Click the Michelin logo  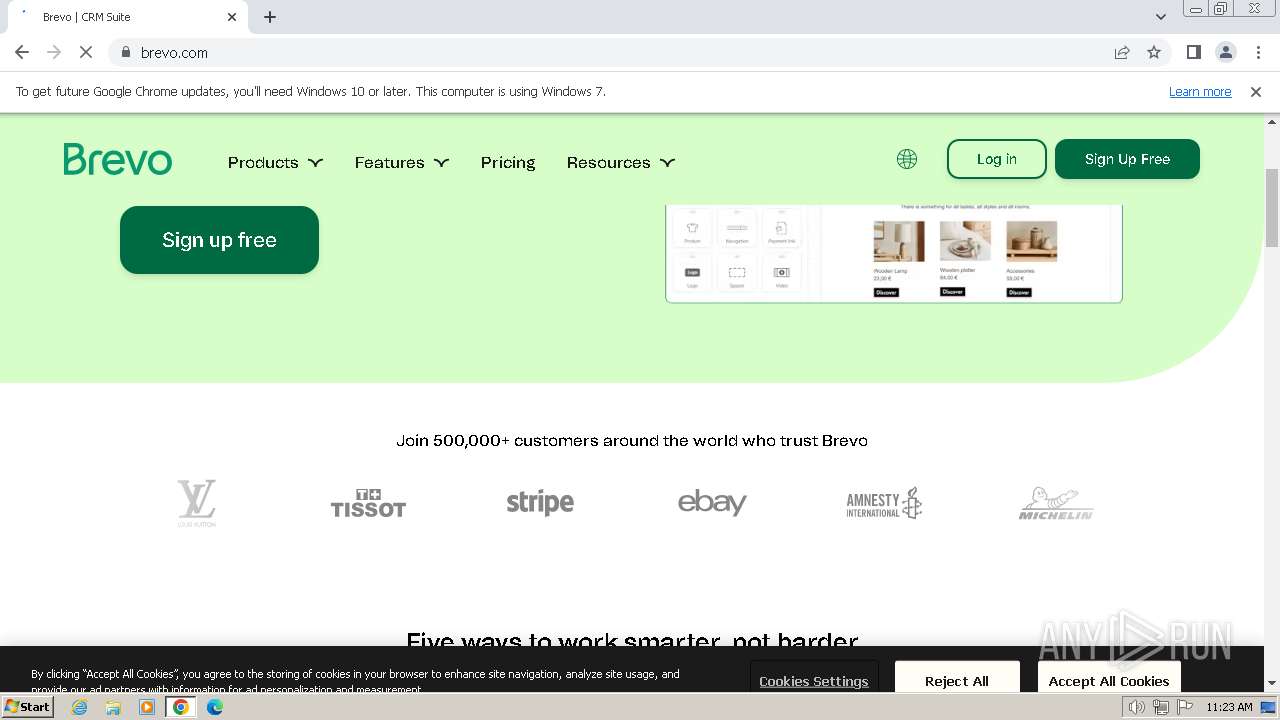tap(1056, 503)
